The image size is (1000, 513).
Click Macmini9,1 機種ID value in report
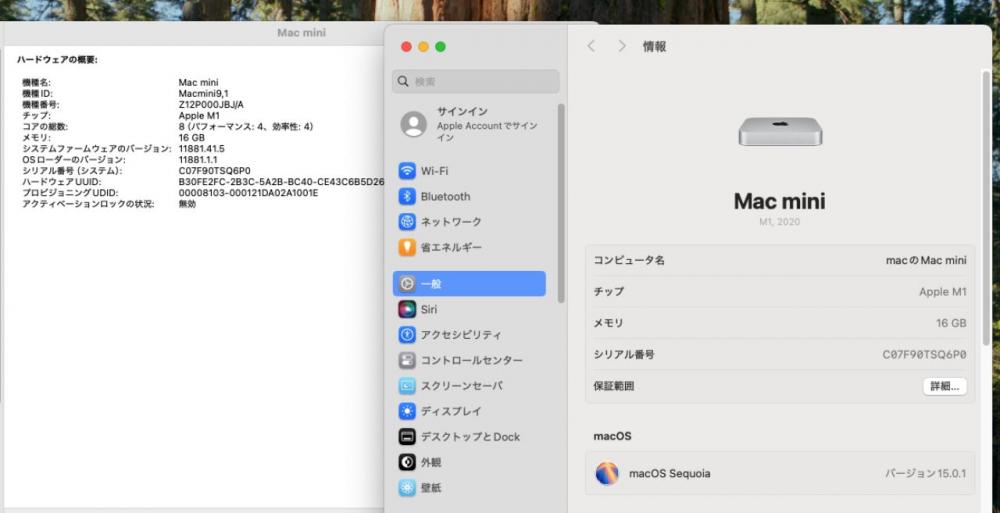(203, 93)
